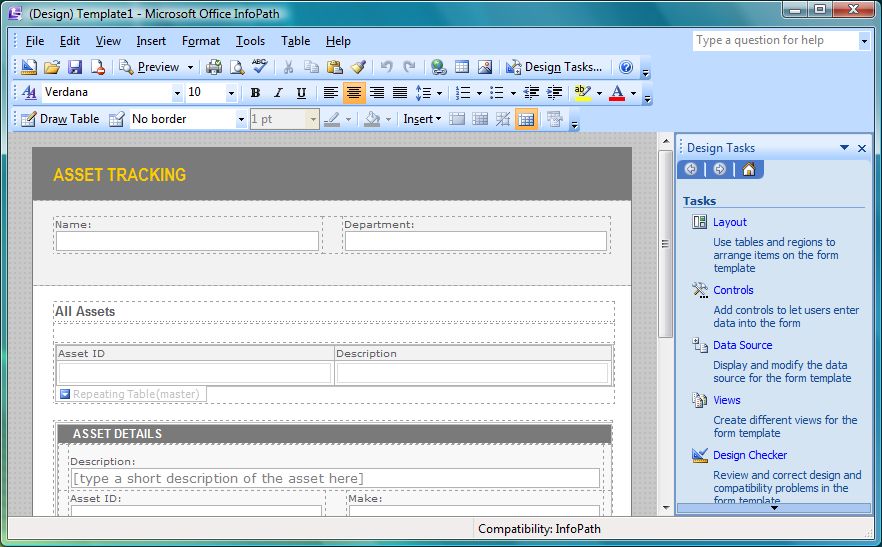Open the Verdana font dropdown
Image resolution: width=882 pixels, height=547 pixels.
pyautogui.click(x=177, y=93)
